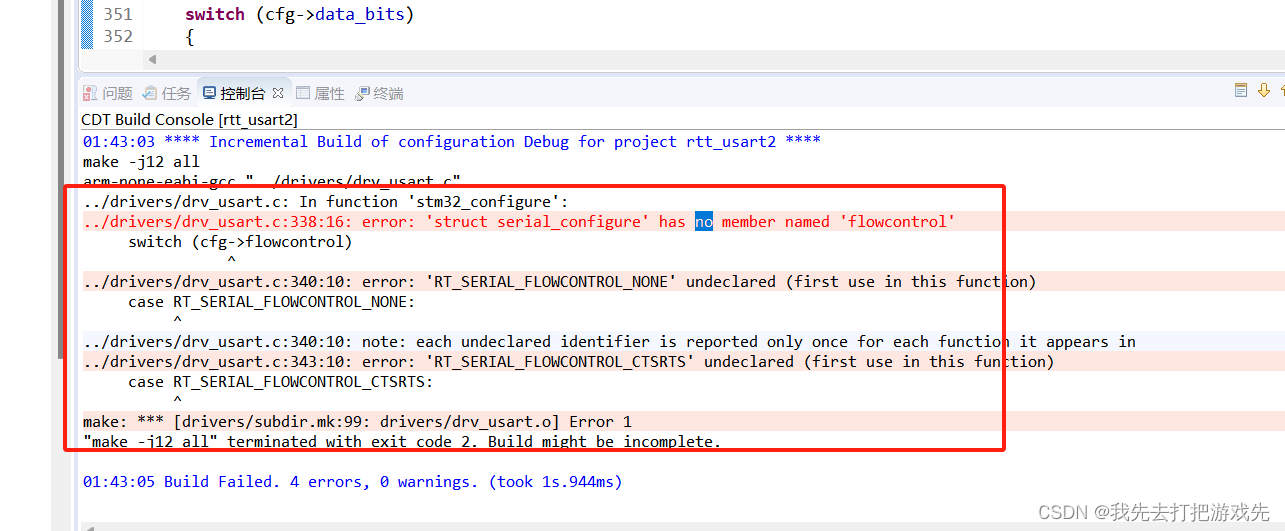
Task: Click line number 352 in the editor gutter
Action: point(118,36)
